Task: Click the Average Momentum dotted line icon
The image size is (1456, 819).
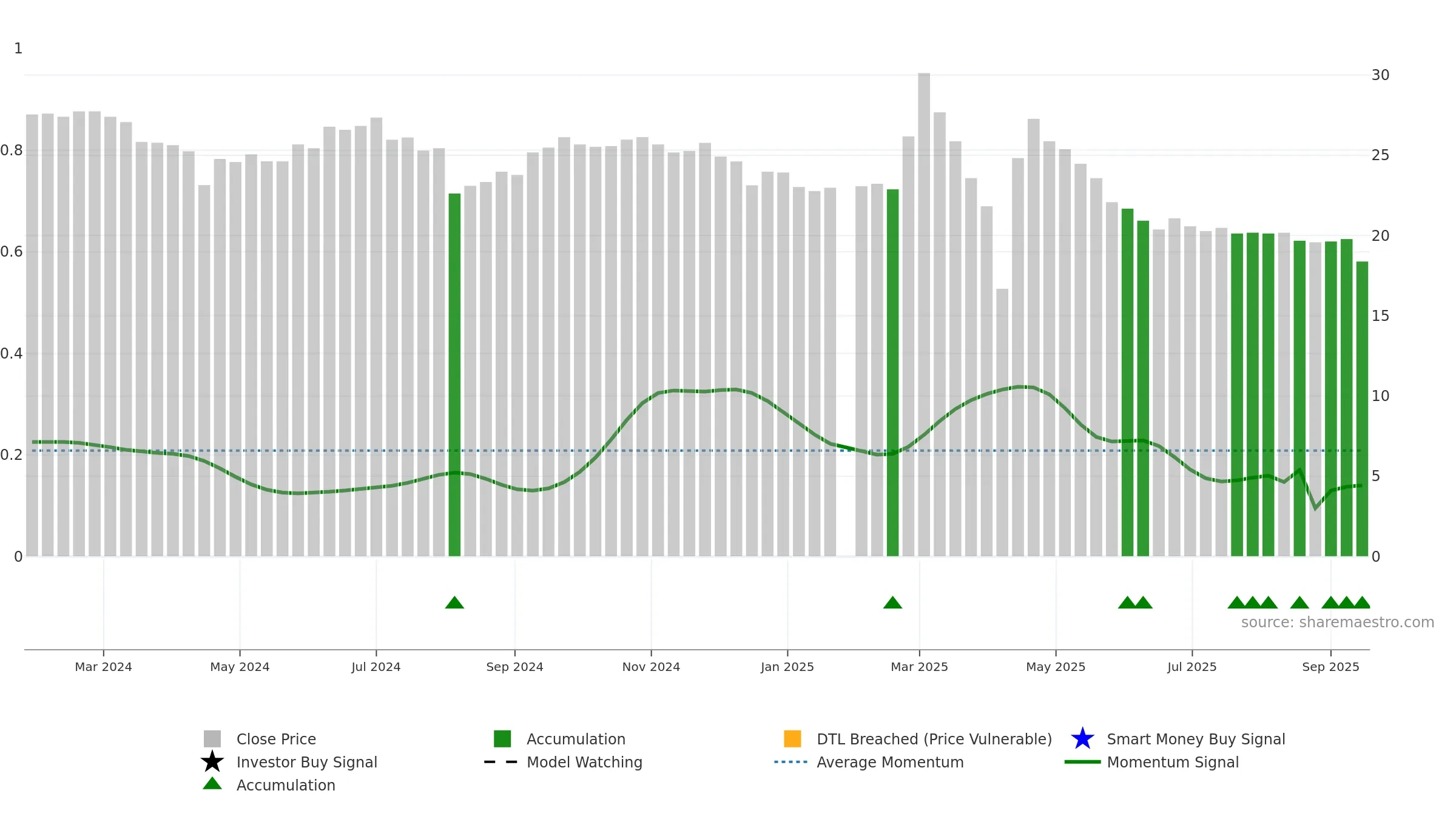Action: click(x=791, y=762)
